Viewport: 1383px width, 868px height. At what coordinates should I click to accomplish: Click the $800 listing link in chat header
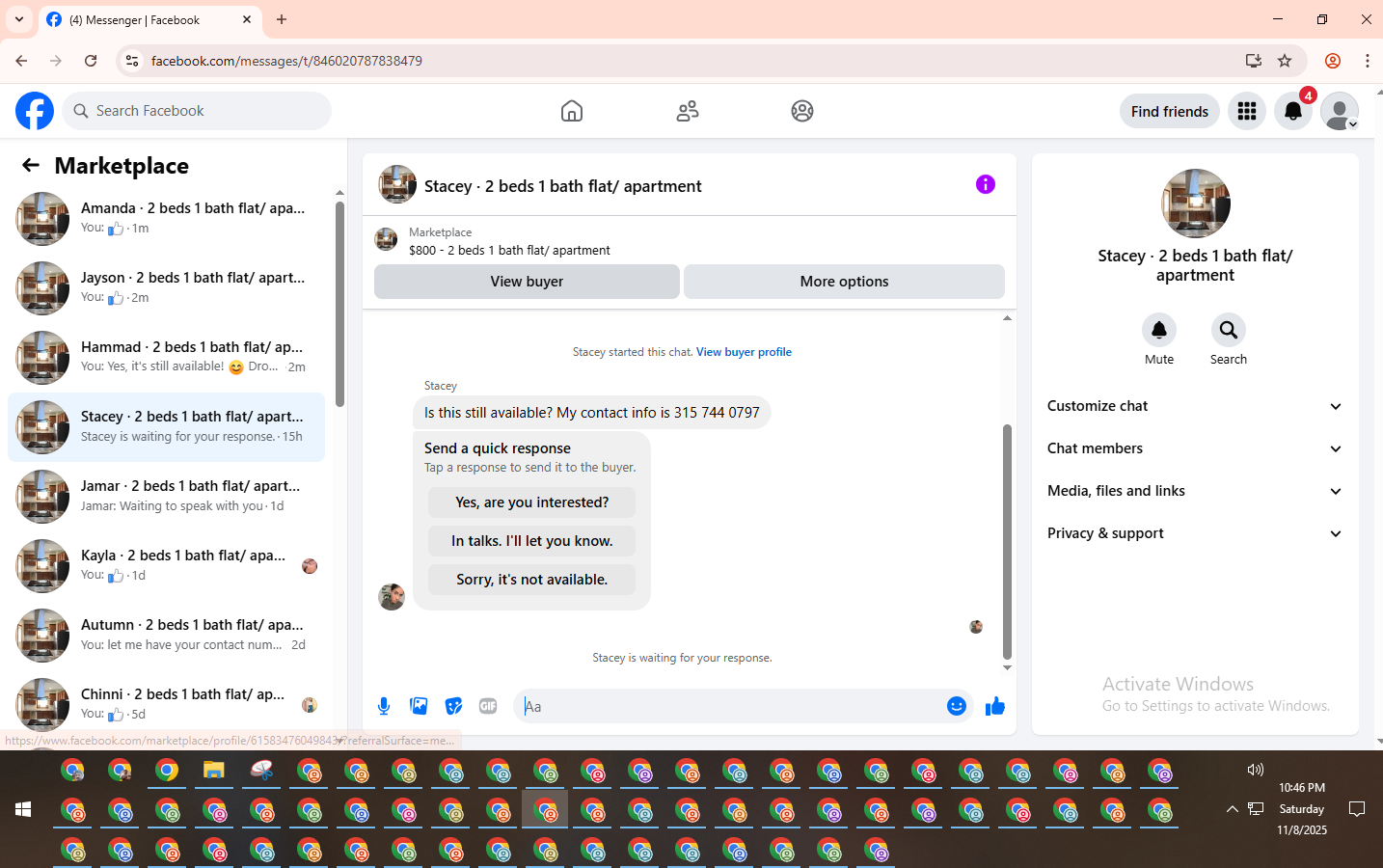[x=509, y=250]
